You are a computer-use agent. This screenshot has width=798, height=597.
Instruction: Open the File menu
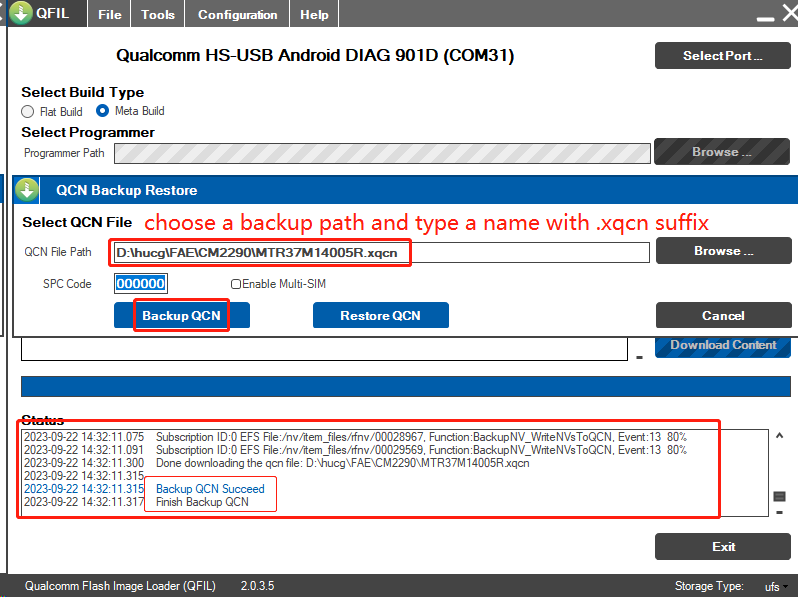(x=110, y=14)
